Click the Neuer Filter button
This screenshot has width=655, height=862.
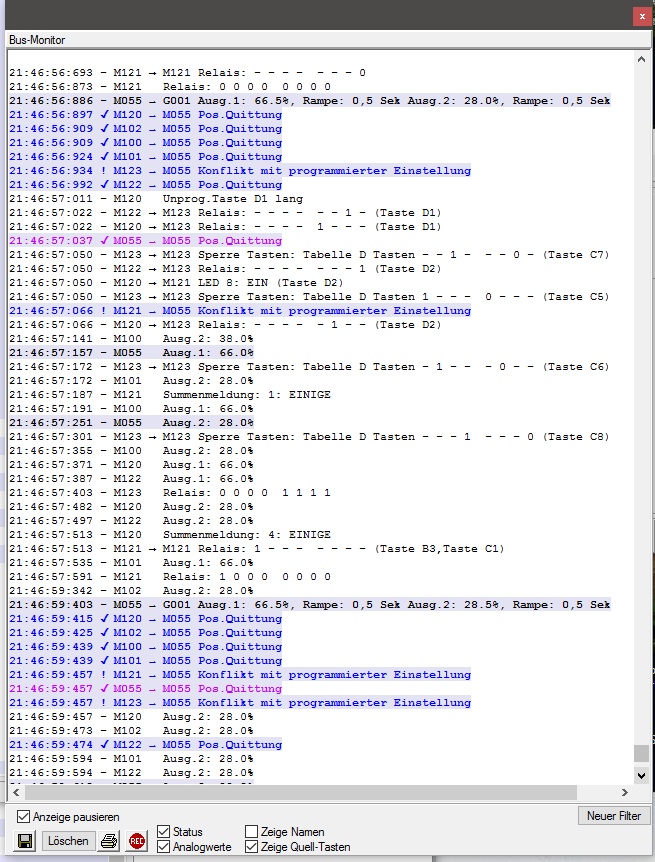pyautogui.click(x=613, y=816)
